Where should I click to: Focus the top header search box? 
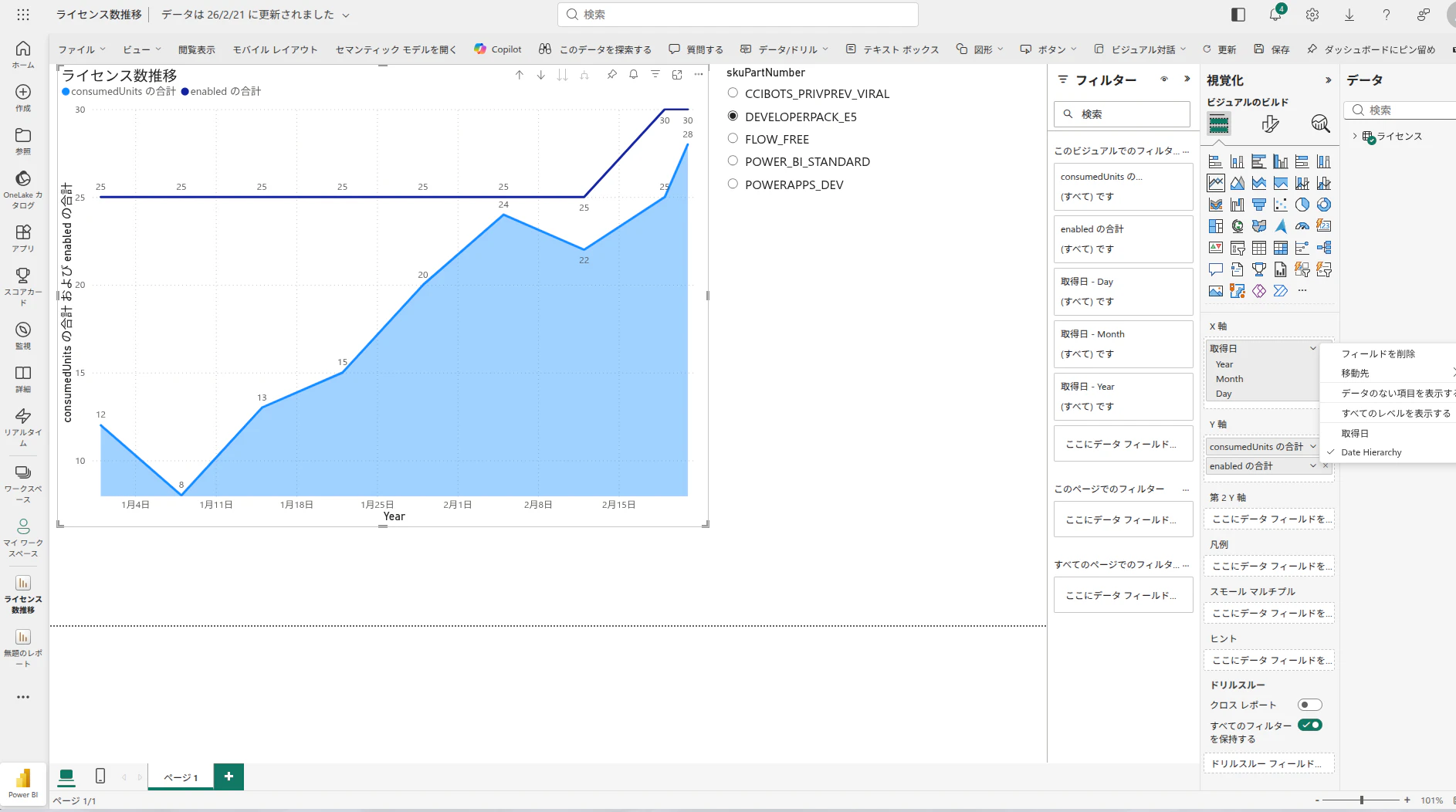pos(737,15)
